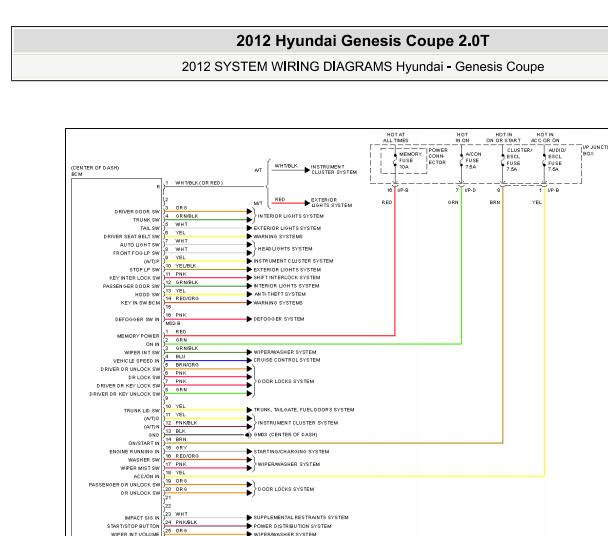This screenshot has height=536, width=608.
Task: Select the 'ON/START IN' label
Action: pyautogui.click(x=144, y=443)
